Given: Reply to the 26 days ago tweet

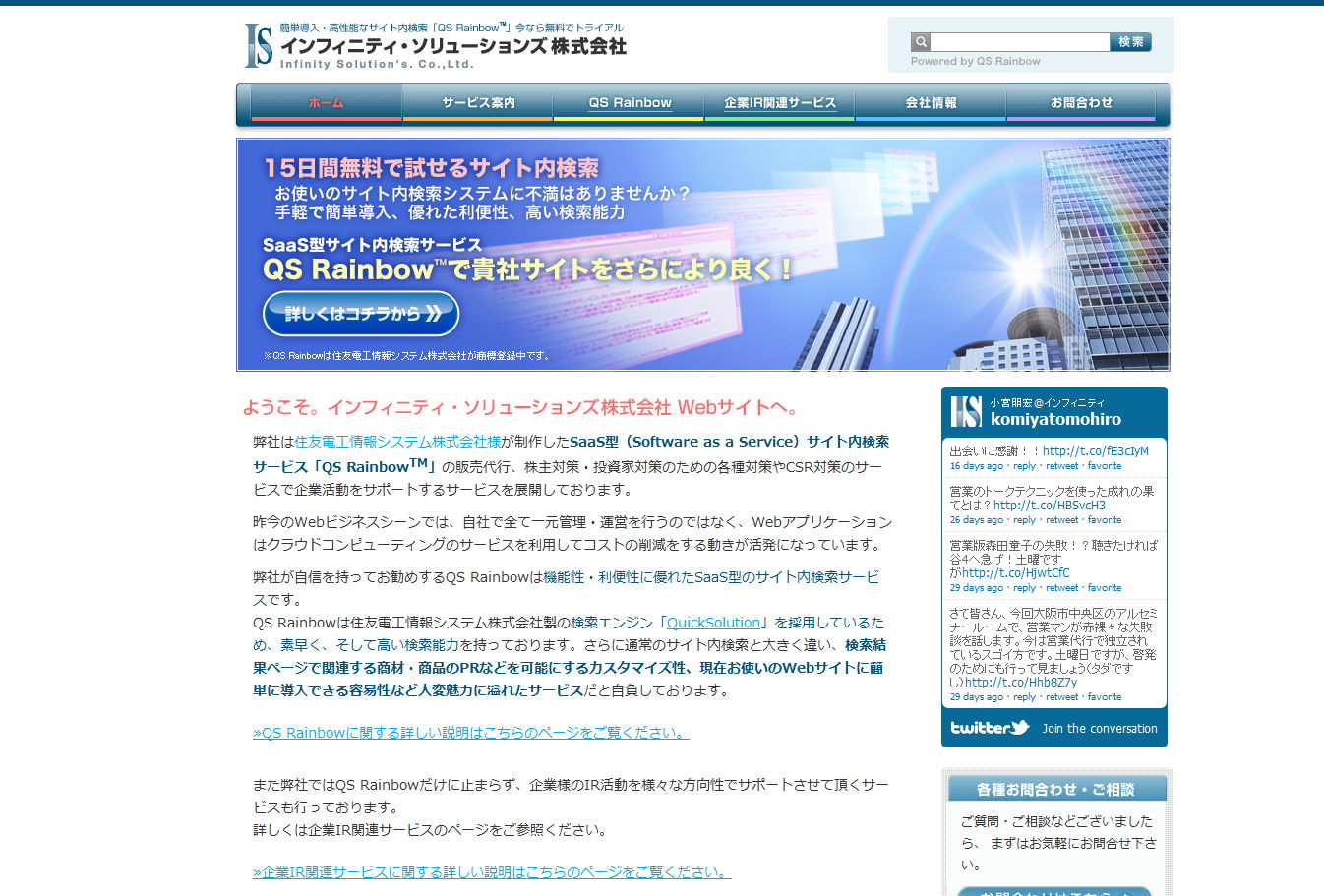Looking at the screenshot, I should [x=1025, y=520].
